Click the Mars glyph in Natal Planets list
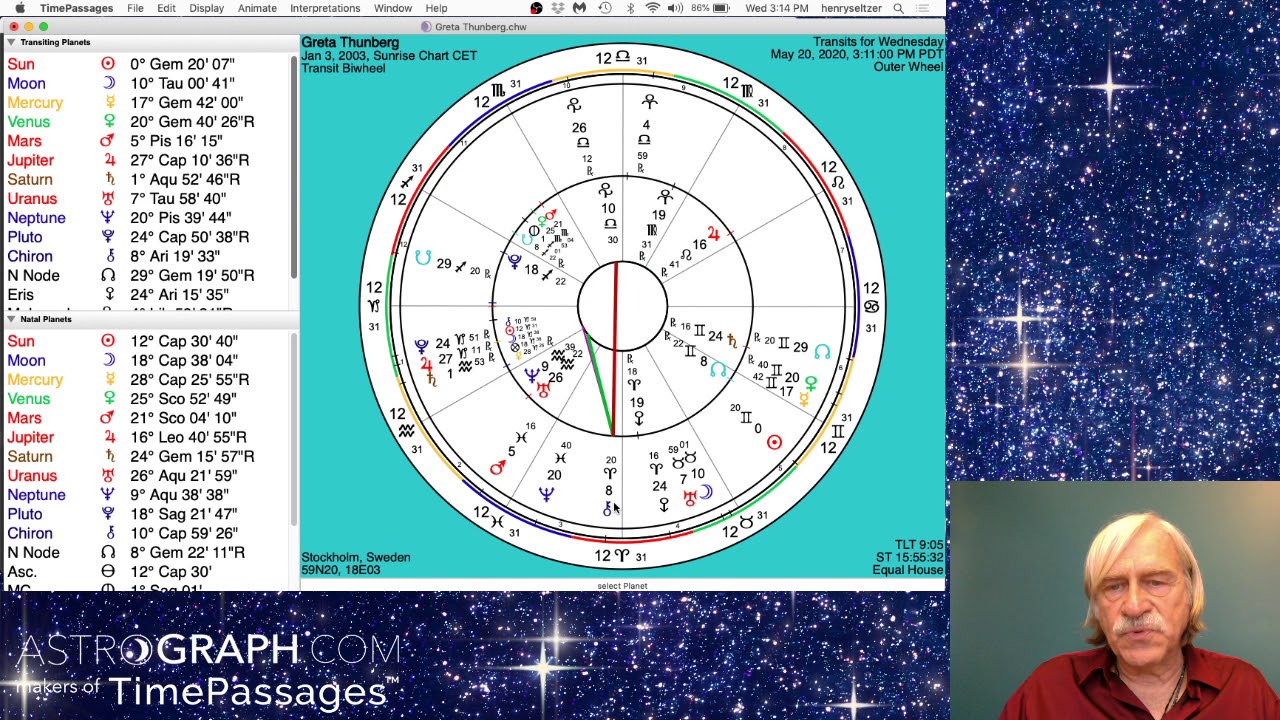The width and height of the screenshot is (1280, 720). (x=108, y=418)
